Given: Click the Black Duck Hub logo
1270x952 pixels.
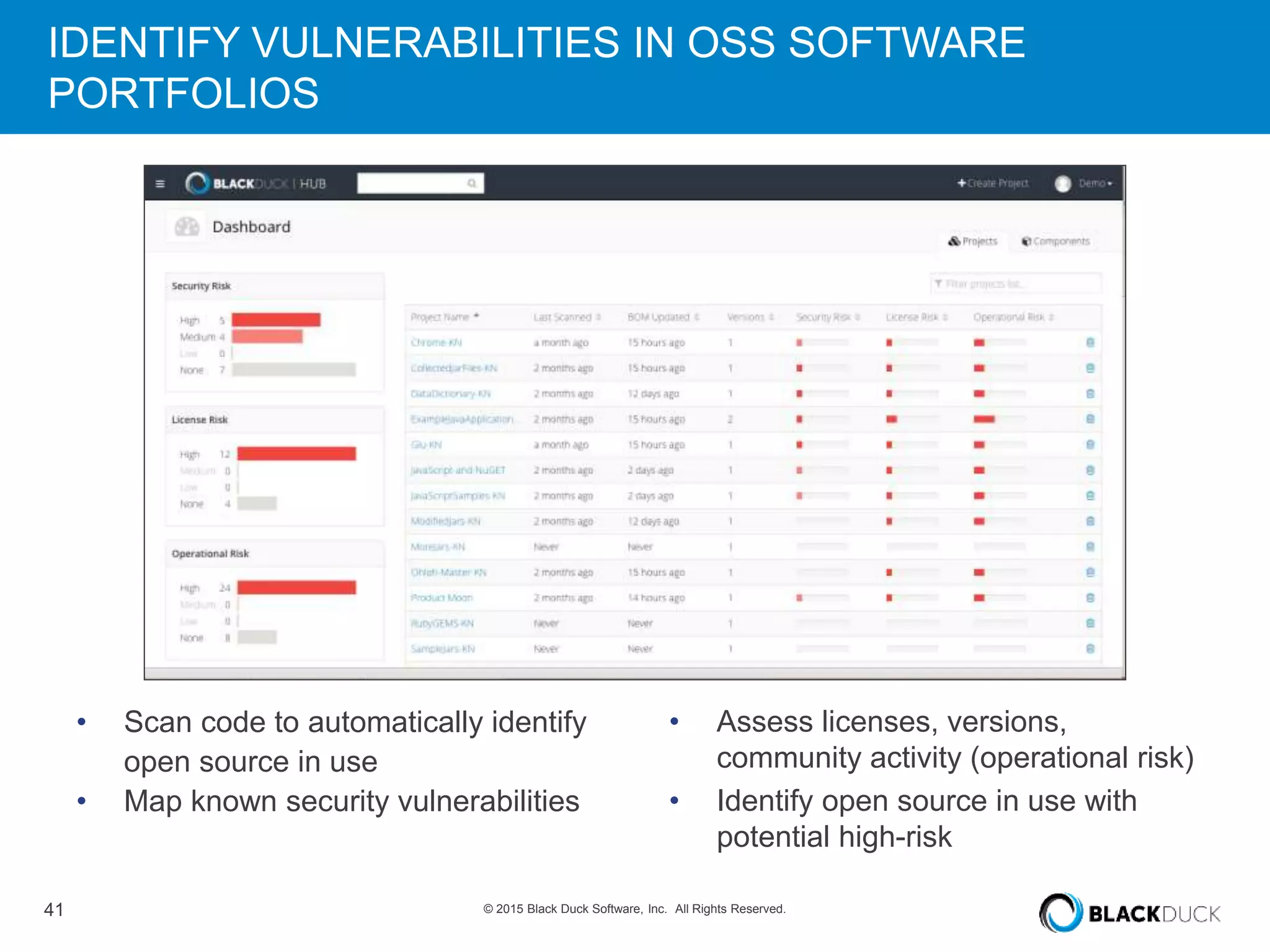Looking at the screenshot, I should [255, 183].
